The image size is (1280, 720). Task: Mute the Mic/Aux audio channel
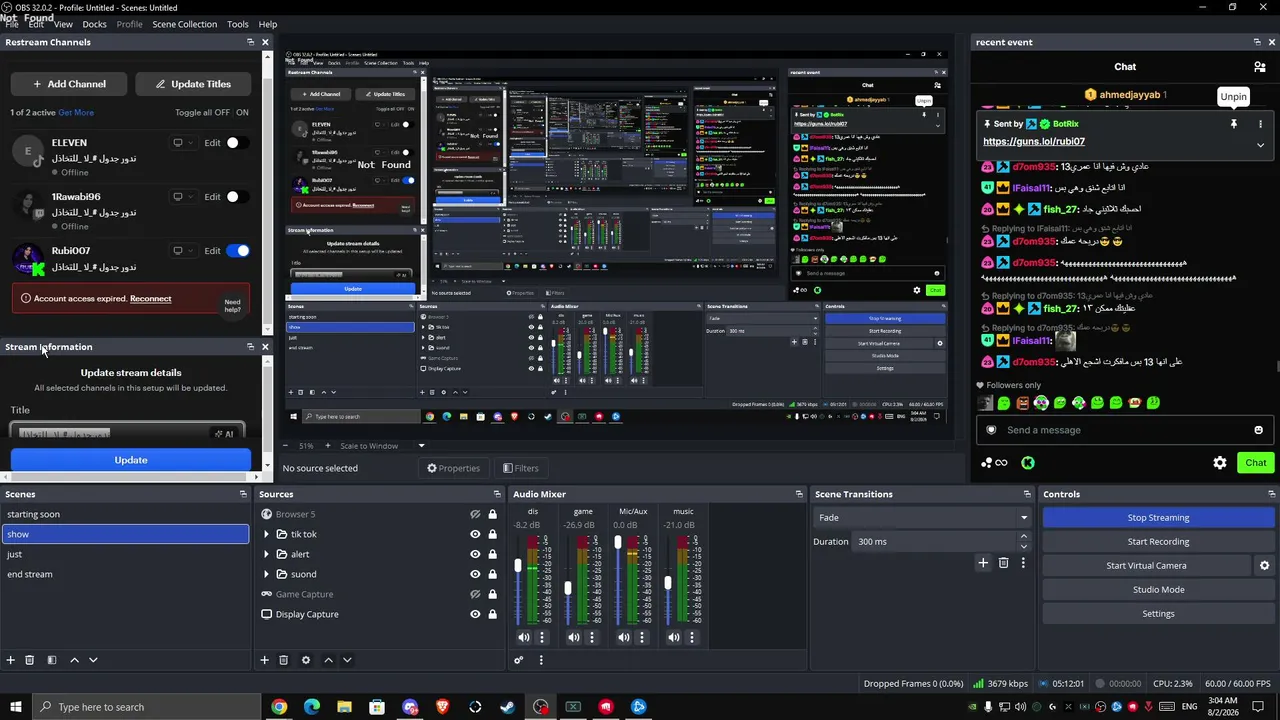(624, 637)
